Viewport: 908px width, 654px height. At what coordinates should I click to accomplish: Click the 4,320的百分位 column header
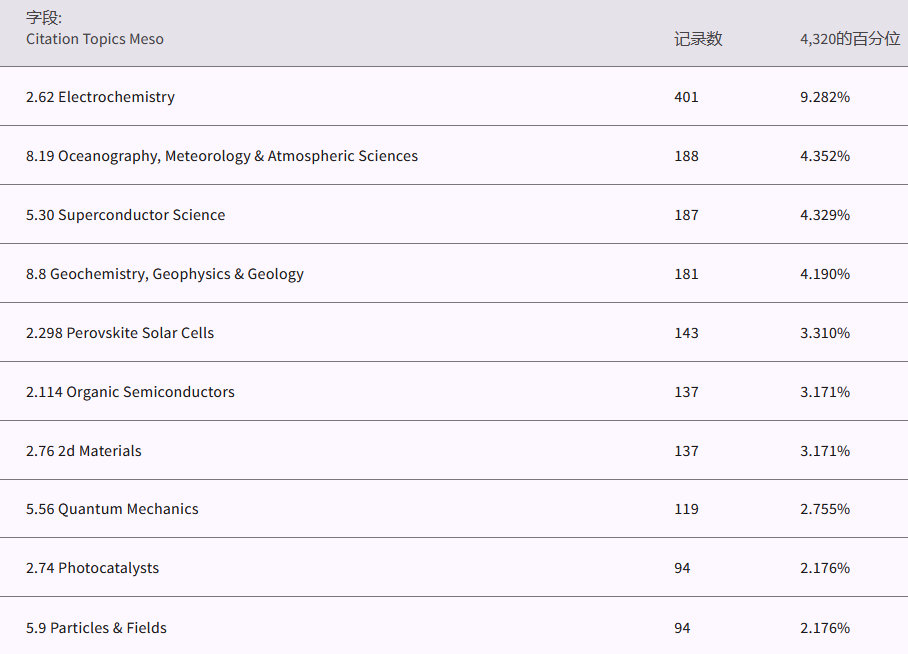pos(850,39)
